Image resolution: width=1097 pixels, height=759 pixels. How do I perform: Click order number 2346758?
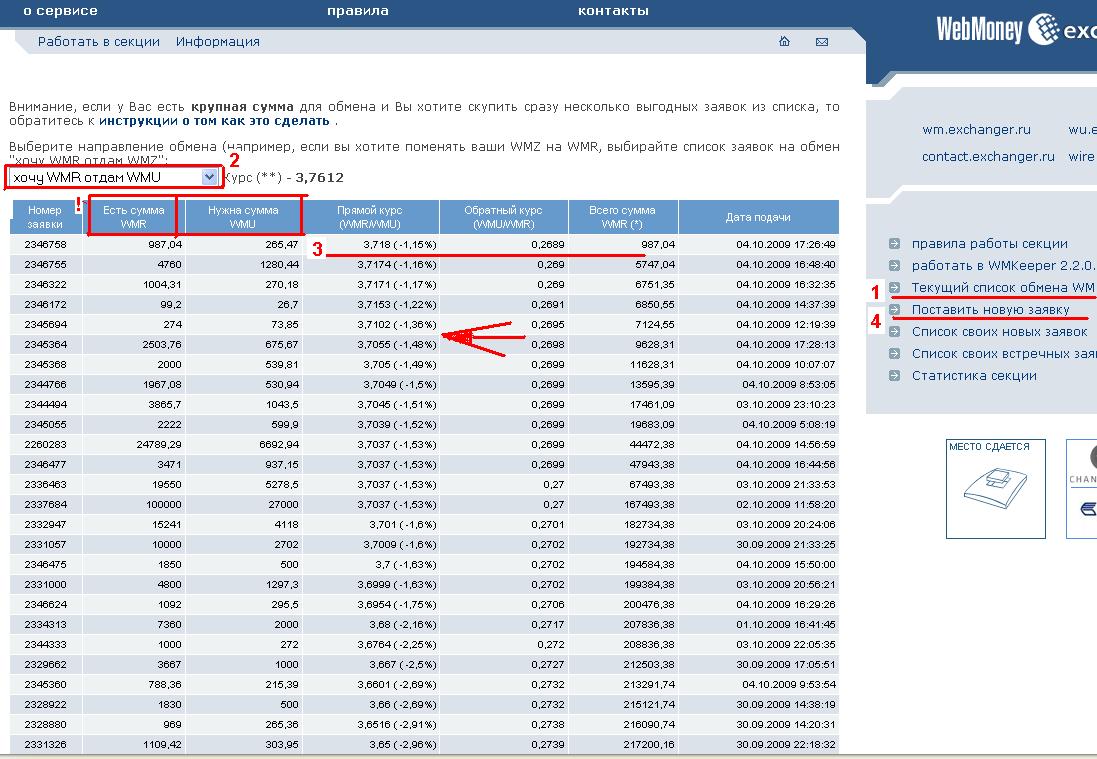[45, 244]
